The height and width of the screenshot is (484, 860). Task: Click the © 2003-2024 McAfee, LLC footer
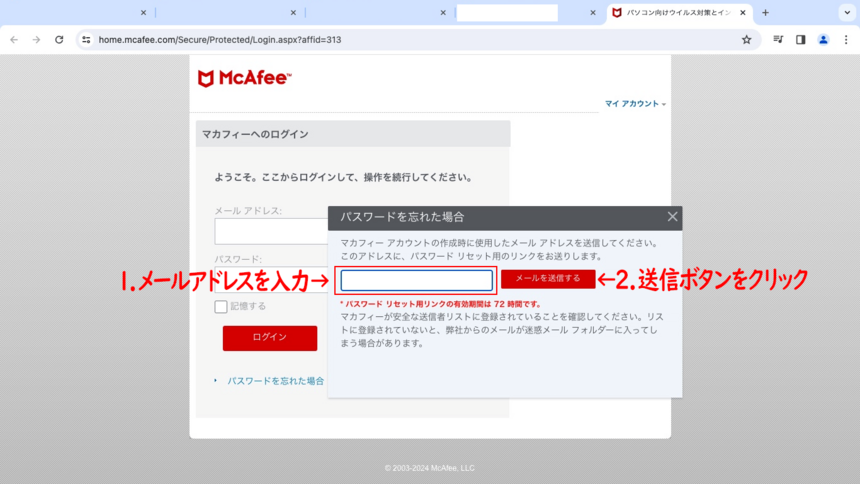(429, 468)
